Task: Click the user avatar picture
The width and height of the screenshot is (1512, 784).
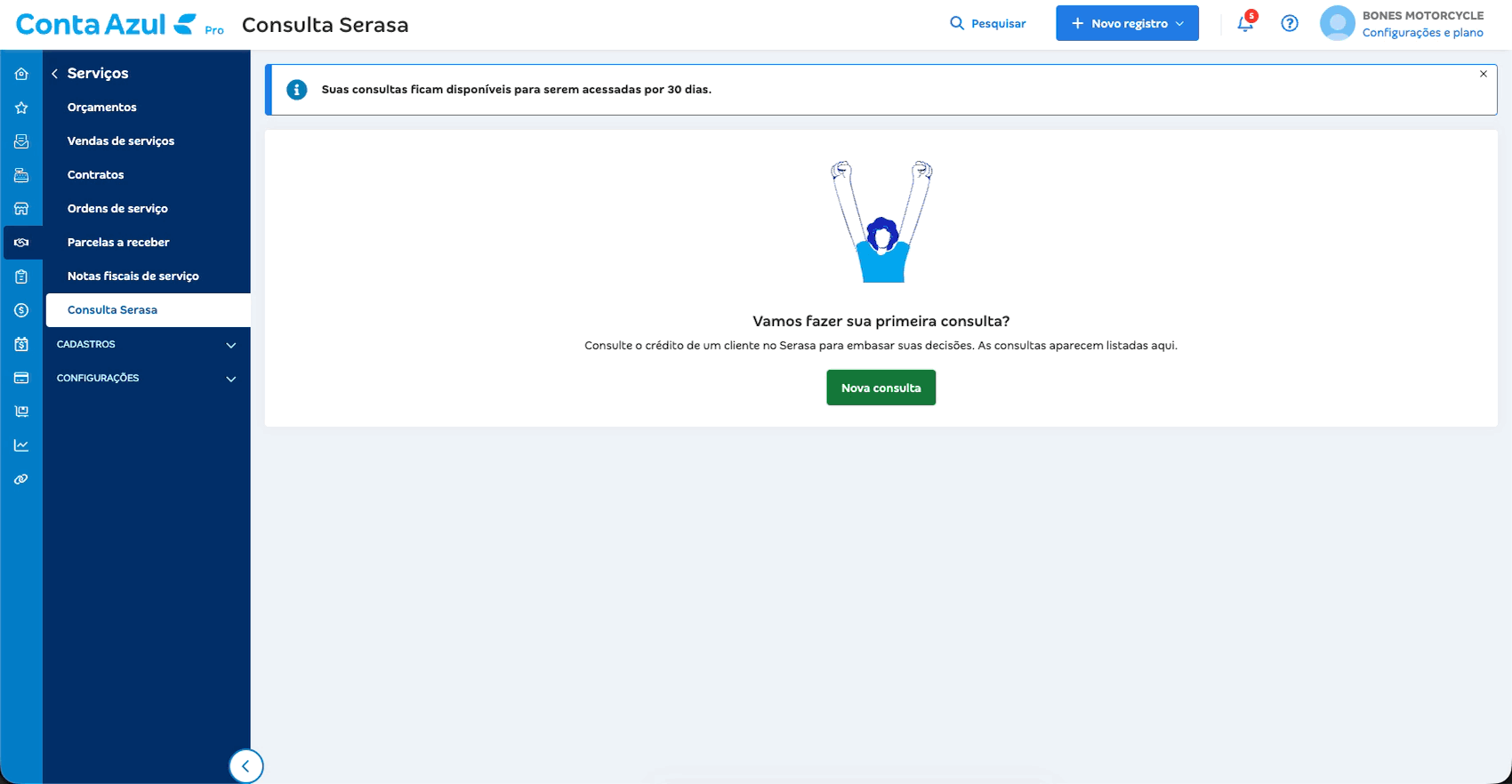Action: click(1337, 23)
